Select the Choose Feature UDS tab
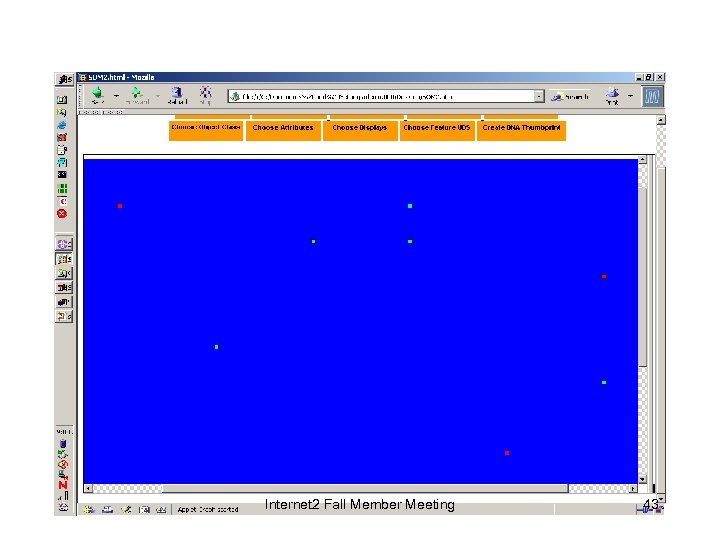 [x=437, y=131]
